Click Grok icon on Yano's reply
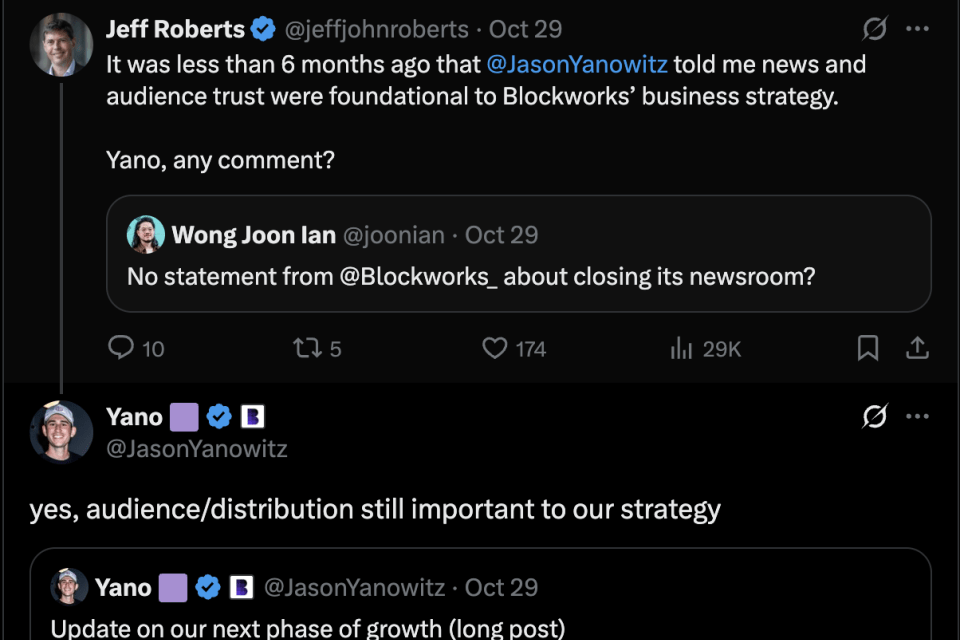960x640 pixels. tap(874, 417)
